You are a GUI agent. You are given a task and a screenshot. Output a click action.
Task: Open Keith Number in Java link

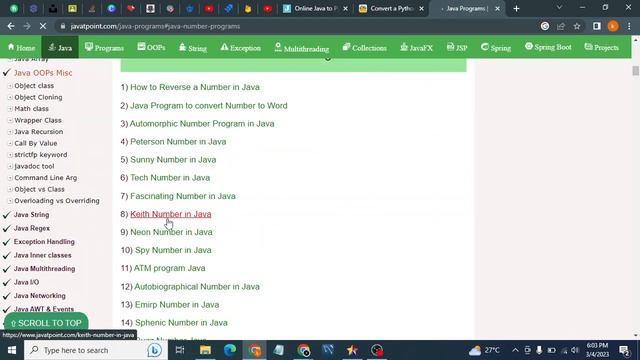coord(171,214)
